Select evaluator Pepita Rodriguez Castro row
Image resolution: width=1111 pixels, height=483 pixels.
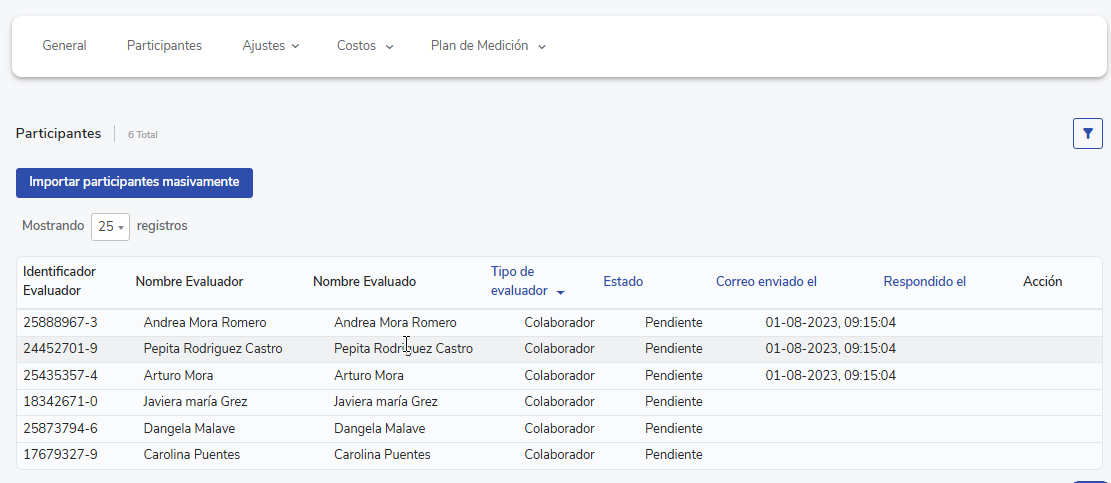pyautogui.click(x=213, y=349)
